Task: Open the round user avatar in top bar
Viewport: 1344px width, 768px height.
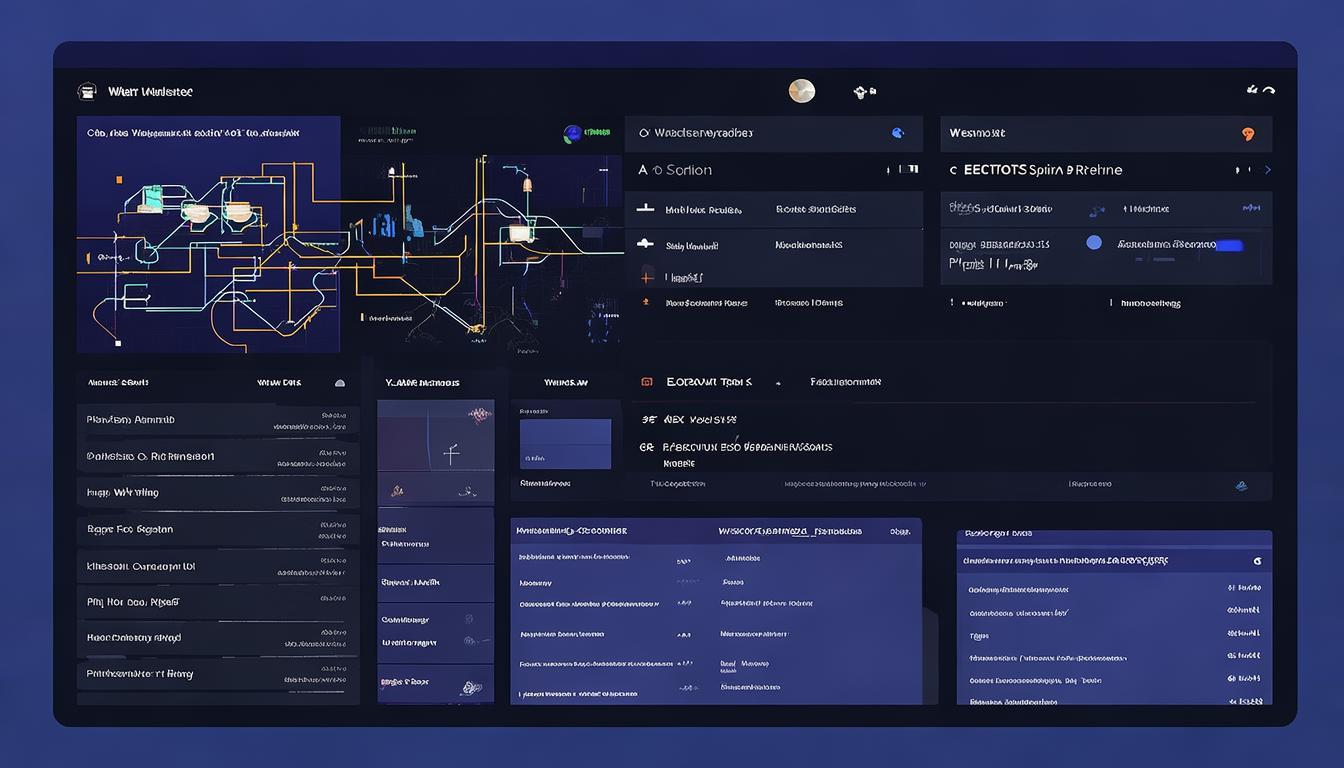Action: pyautogui.click(x=801, y=92)
